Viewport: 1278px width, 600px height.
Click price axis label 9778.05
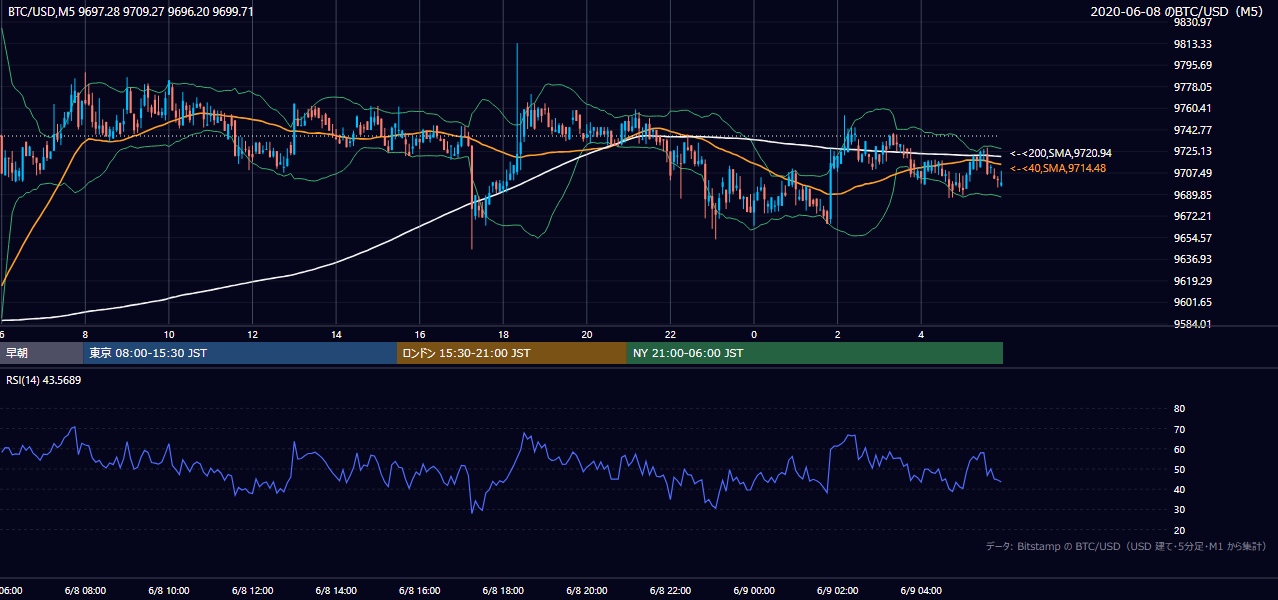pyautogui.click(x=1192, y=87)
